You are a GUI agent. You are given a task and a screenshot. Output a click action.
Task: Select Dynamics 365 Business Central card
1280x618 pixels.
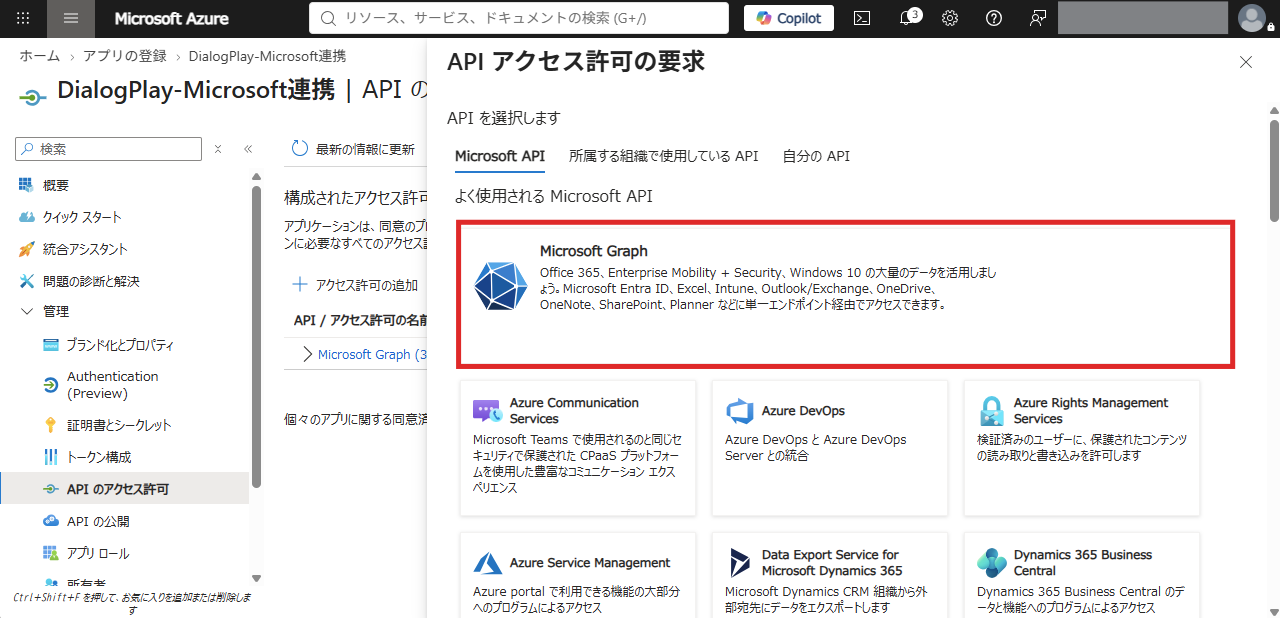(1082, 574)
